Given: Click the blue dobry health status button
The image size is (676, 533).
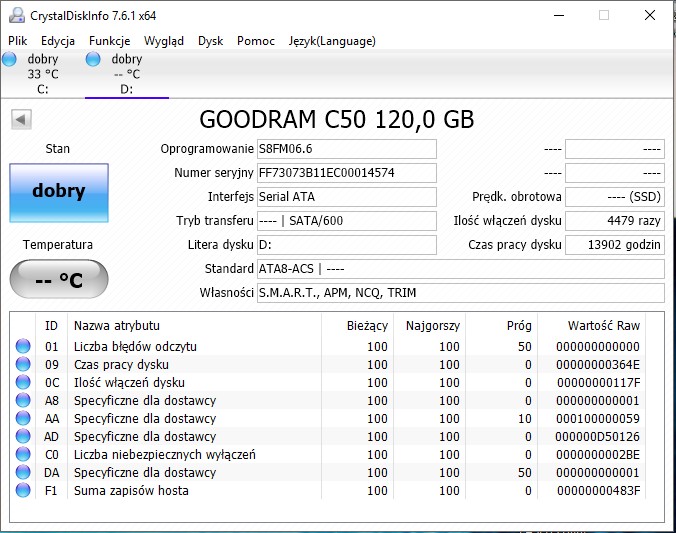Looking at the screenshot, I should click(59, 193).
